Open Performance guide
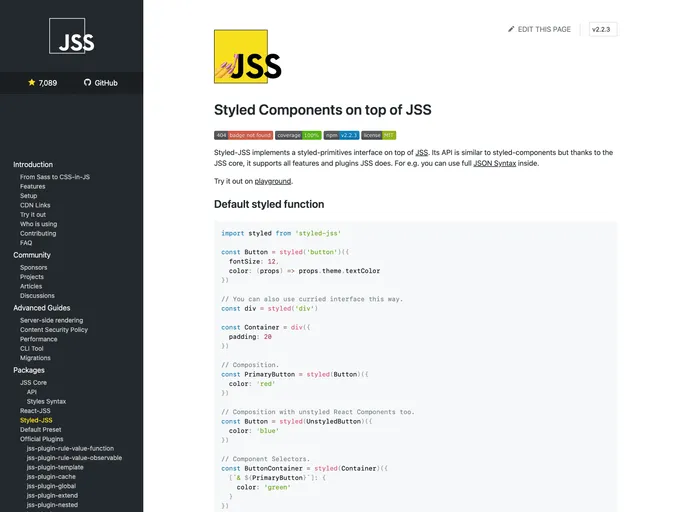The image size is (688, 512). 39,339
